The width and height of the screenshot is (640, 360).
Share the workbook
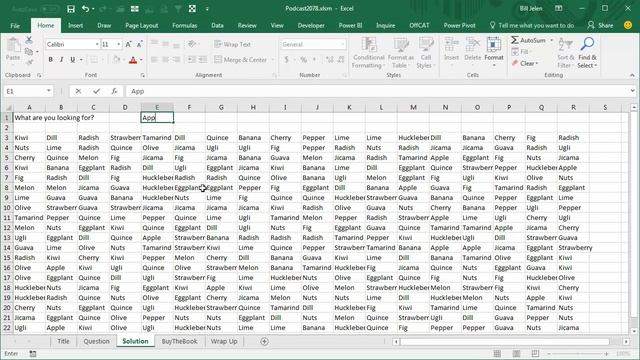[600, 25]
